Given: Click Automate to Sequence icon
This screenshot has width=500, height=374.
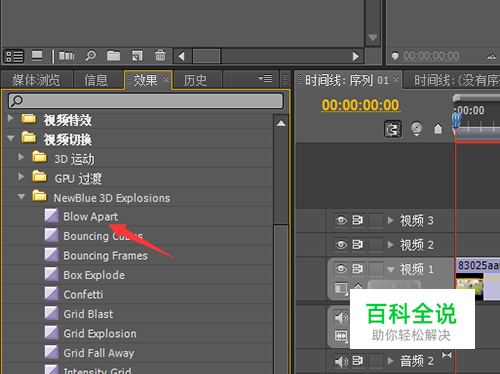Looking at the screenshot, I should [67, 56].
